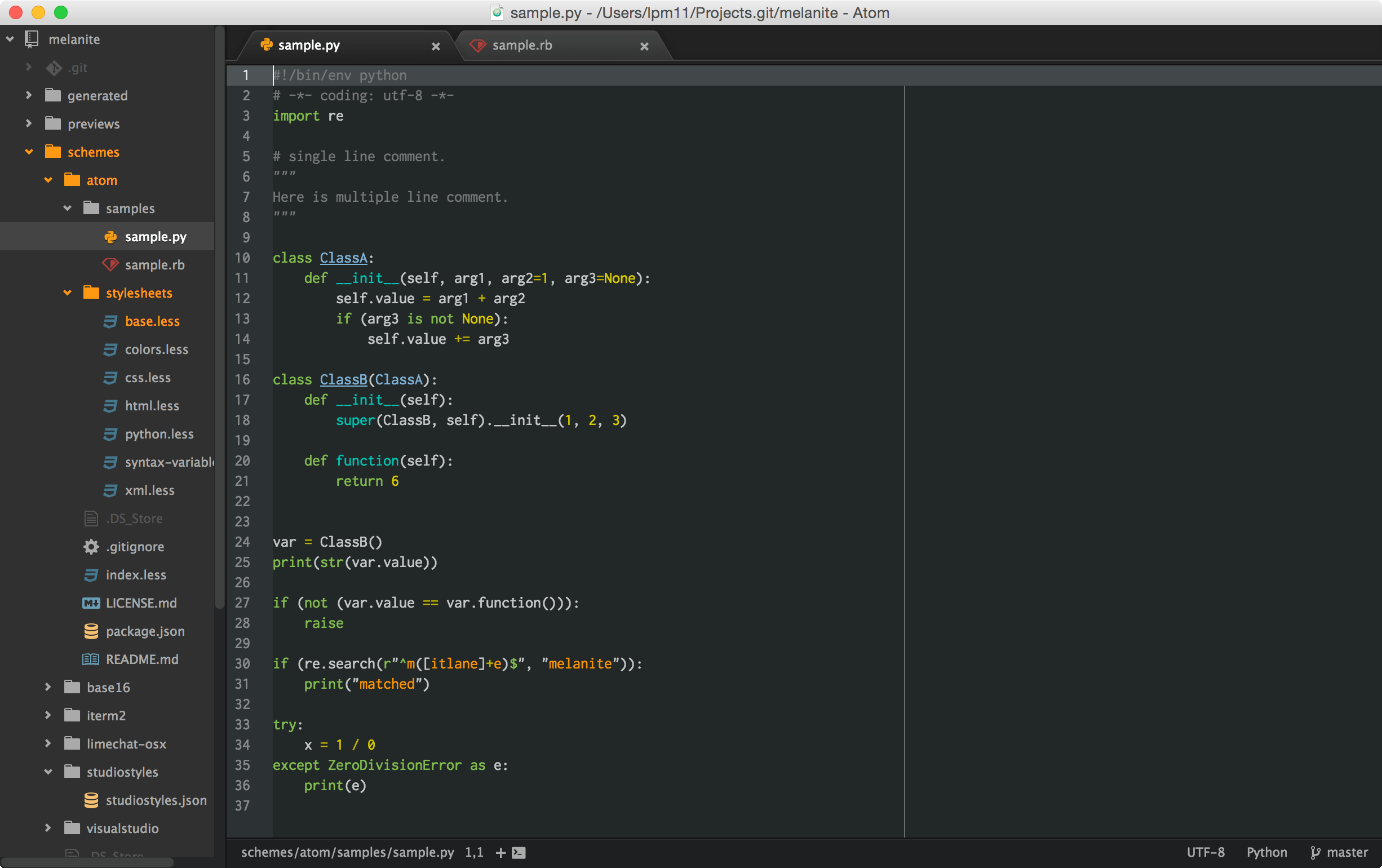Screen dimensions: 1382x868
Task: Click the gear icon next to .gitignore
Action: pos(91,547)
